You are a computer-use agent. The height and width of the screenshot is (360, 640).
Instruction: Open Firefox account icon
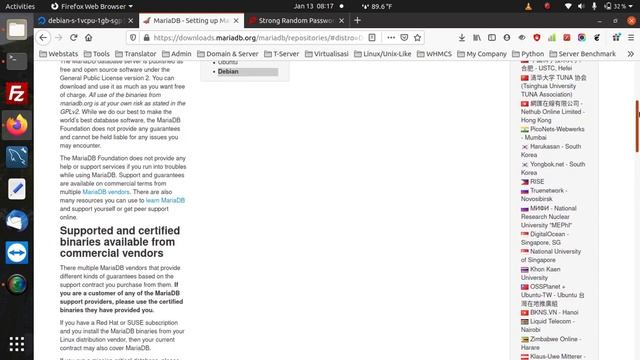click(x=507, y=38)
